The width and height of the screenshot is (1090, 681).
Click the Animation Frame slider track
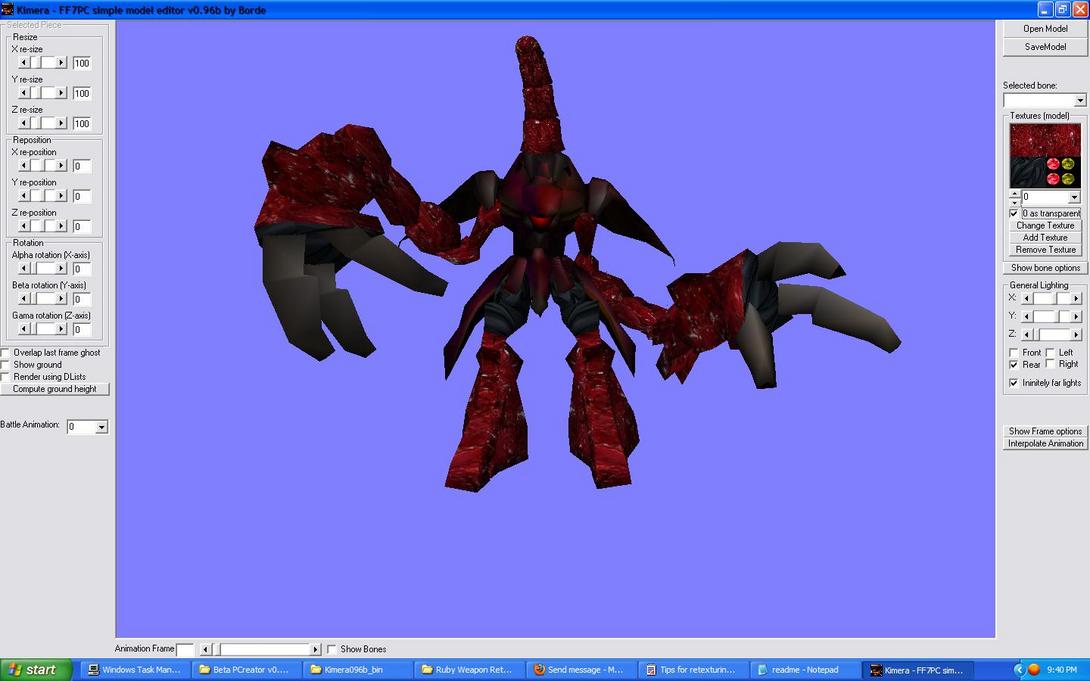(260, 650)
